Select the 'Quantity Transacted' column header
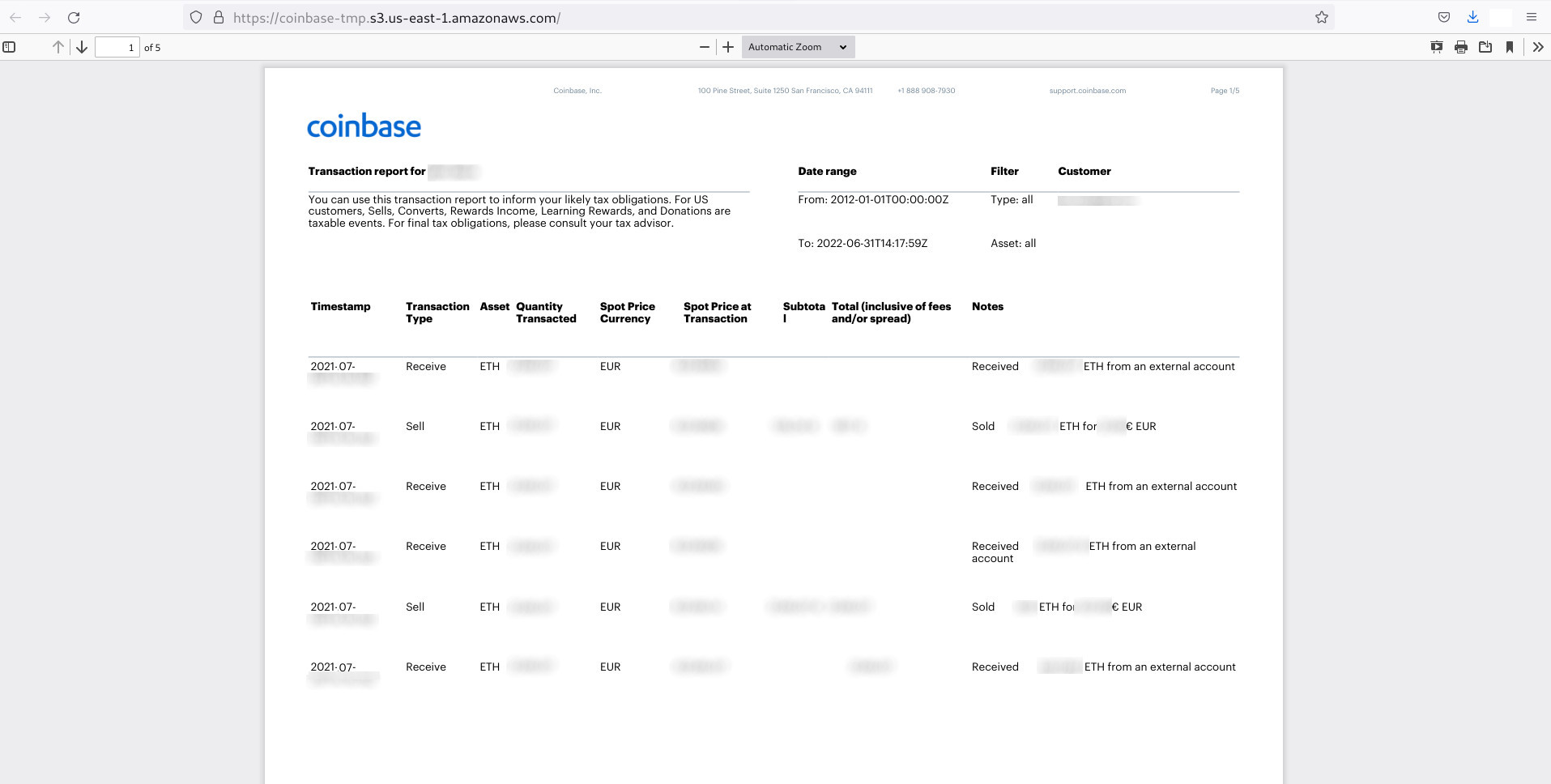The image size is (1551, 784). [x=546, y=313]
